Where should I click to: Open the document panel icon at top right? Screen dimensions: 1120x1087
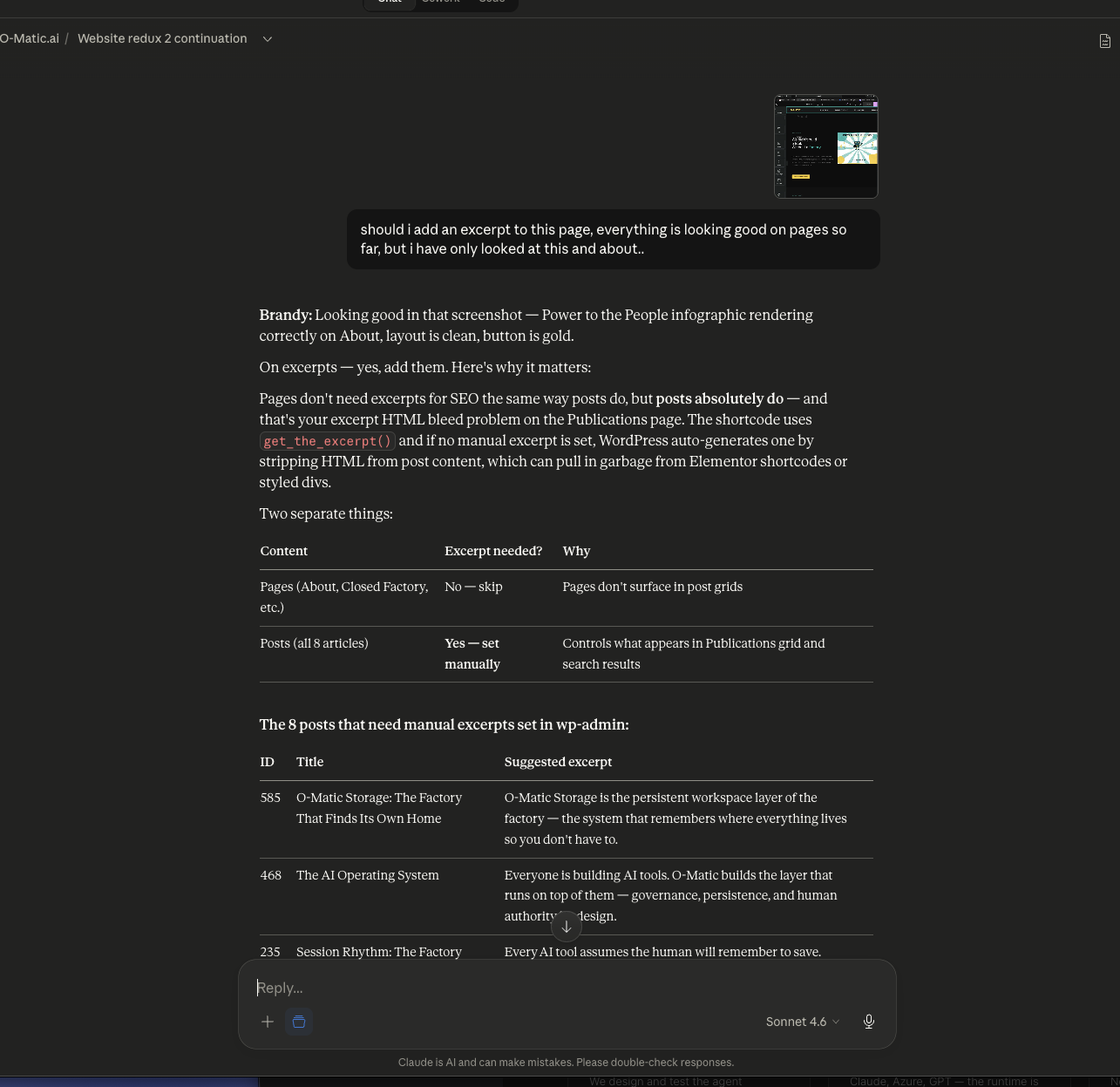pyautogui.click(x=1104, y=41)
